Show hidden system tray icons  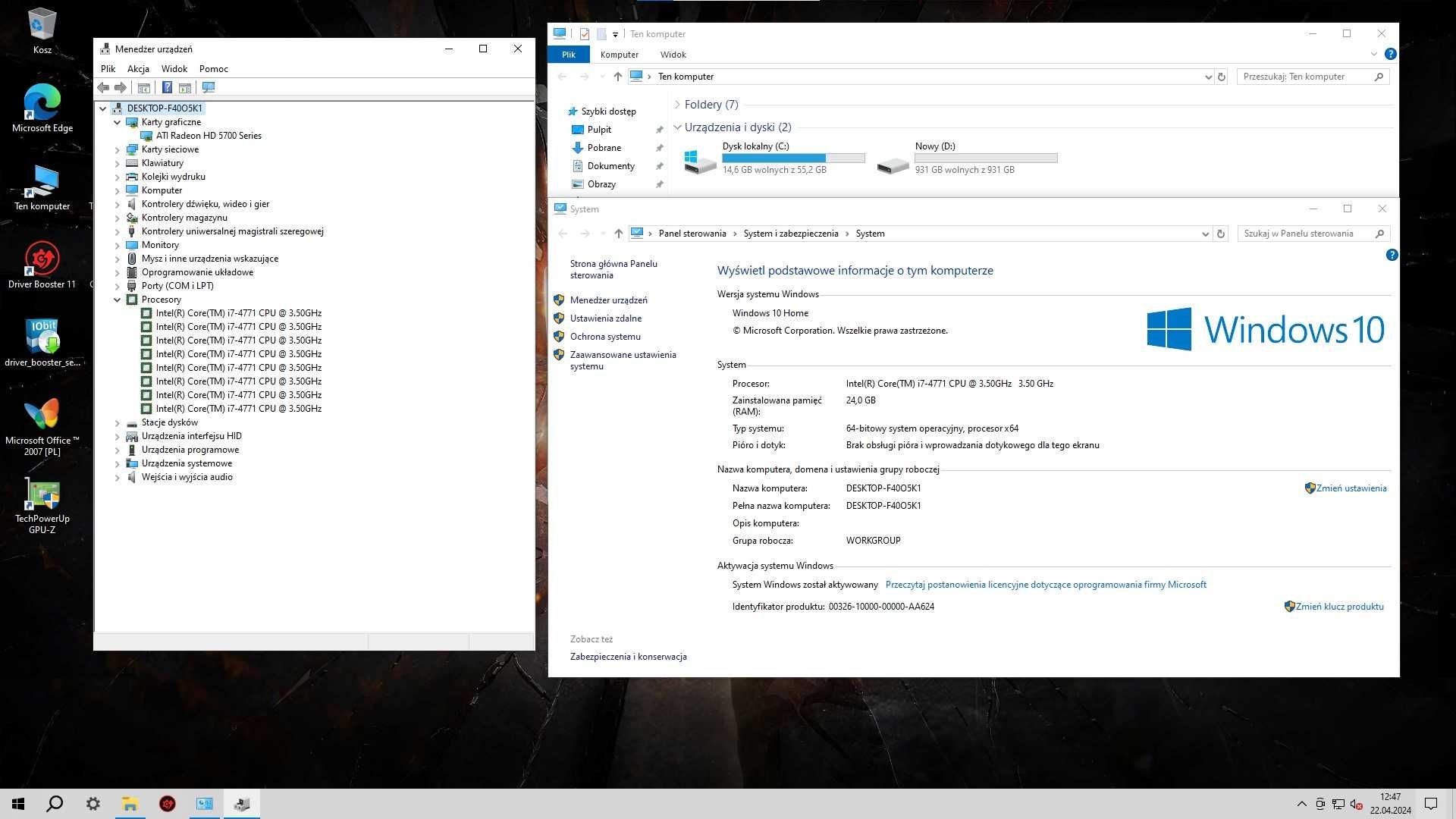[x=1301, y=804]
